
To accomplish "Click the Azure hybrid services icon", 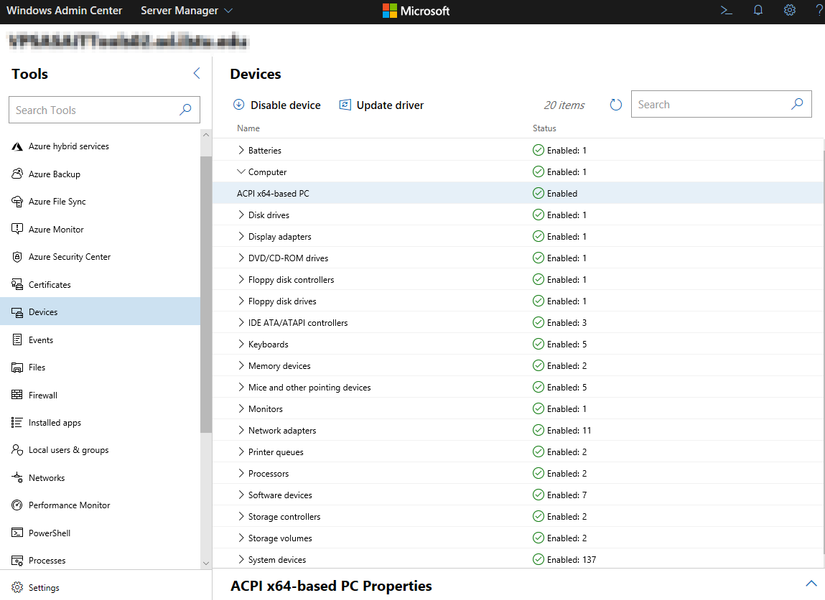I will click(17, 146).
